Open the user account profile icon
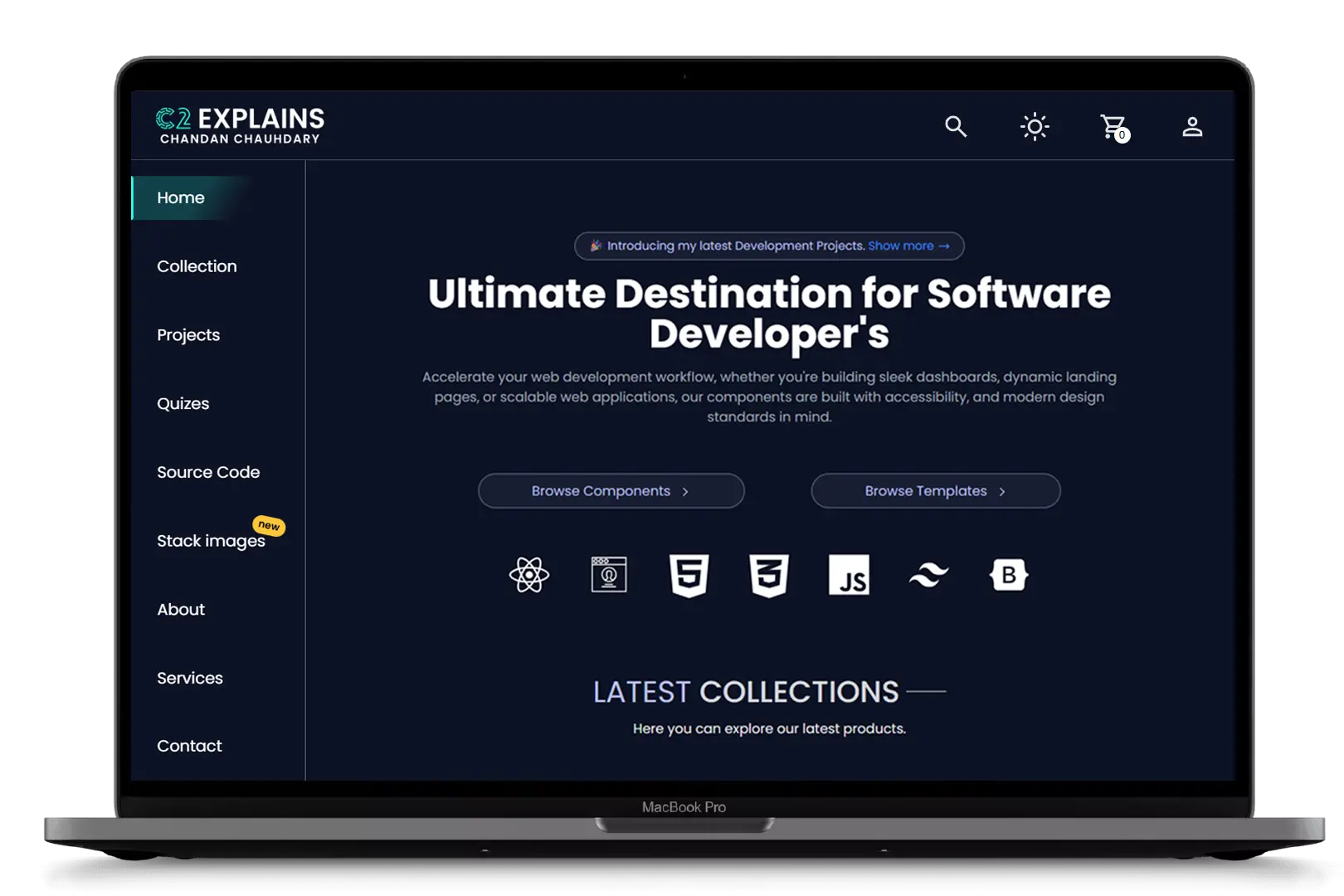 [x=1192, y=127]
